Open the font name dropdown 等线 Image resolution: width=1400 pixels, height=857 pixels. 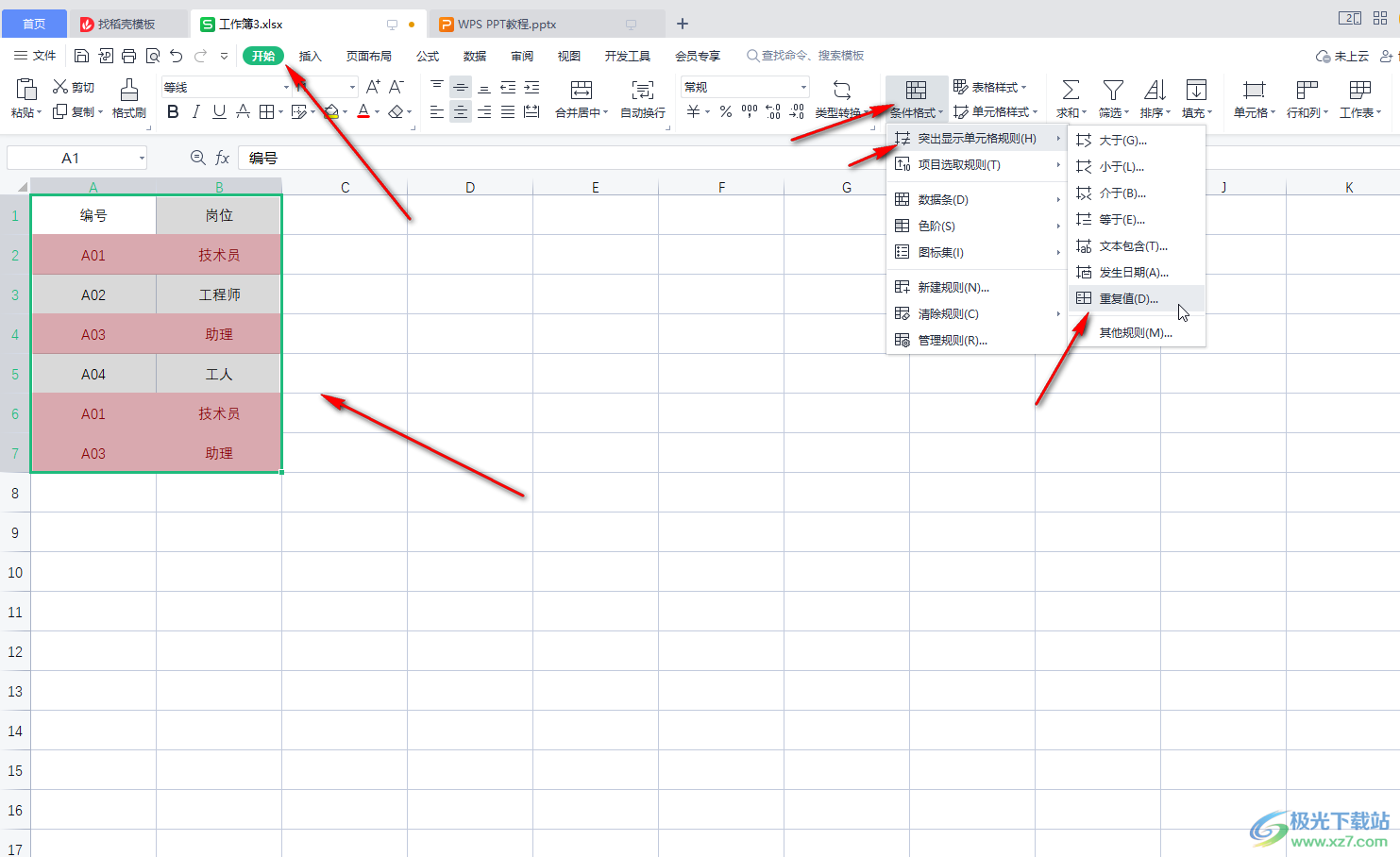click(287, 87)
